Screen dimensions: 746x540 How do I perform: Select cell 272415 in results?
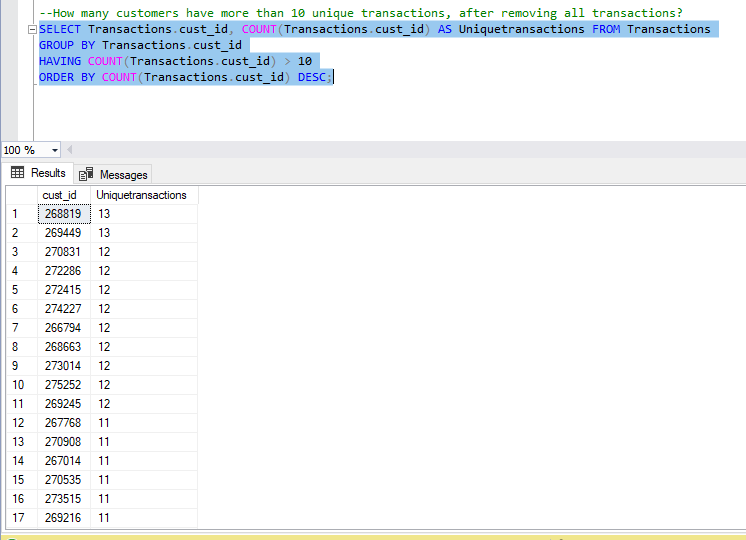(x=64, y=290)
